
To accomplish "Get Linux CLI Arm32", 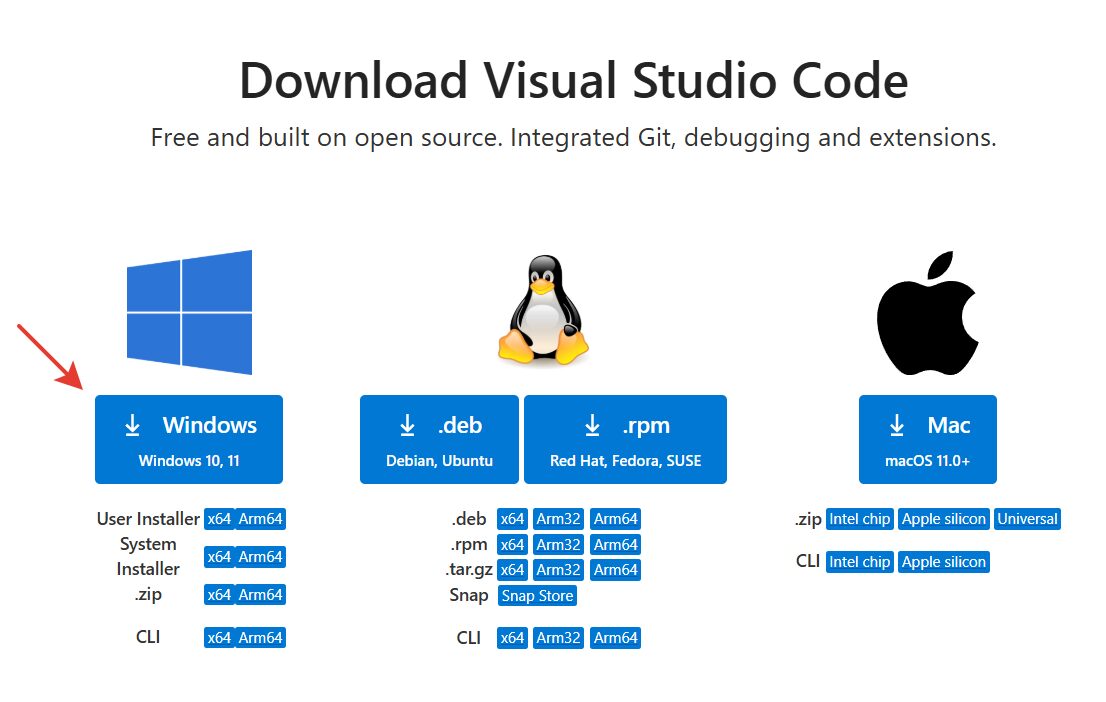I will coord(559,638).
